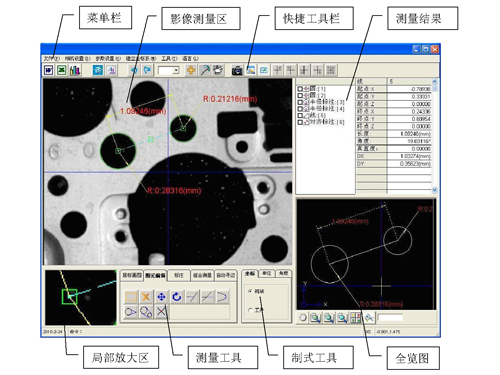This screenshot has width=500, height=375.
Task: Select the blue move arrows tool
Action: [161, 296]
